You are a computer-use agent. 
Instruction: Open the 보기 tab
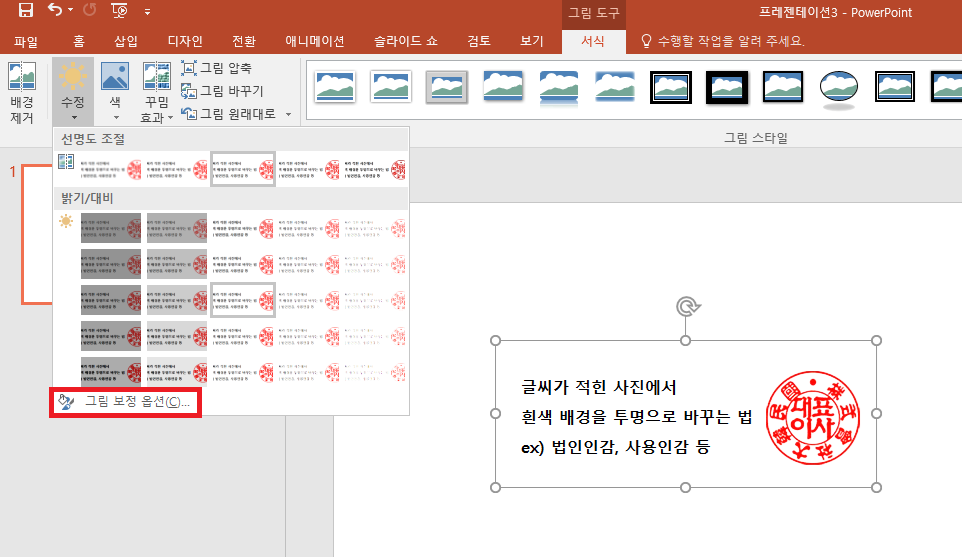pos(532,41)
